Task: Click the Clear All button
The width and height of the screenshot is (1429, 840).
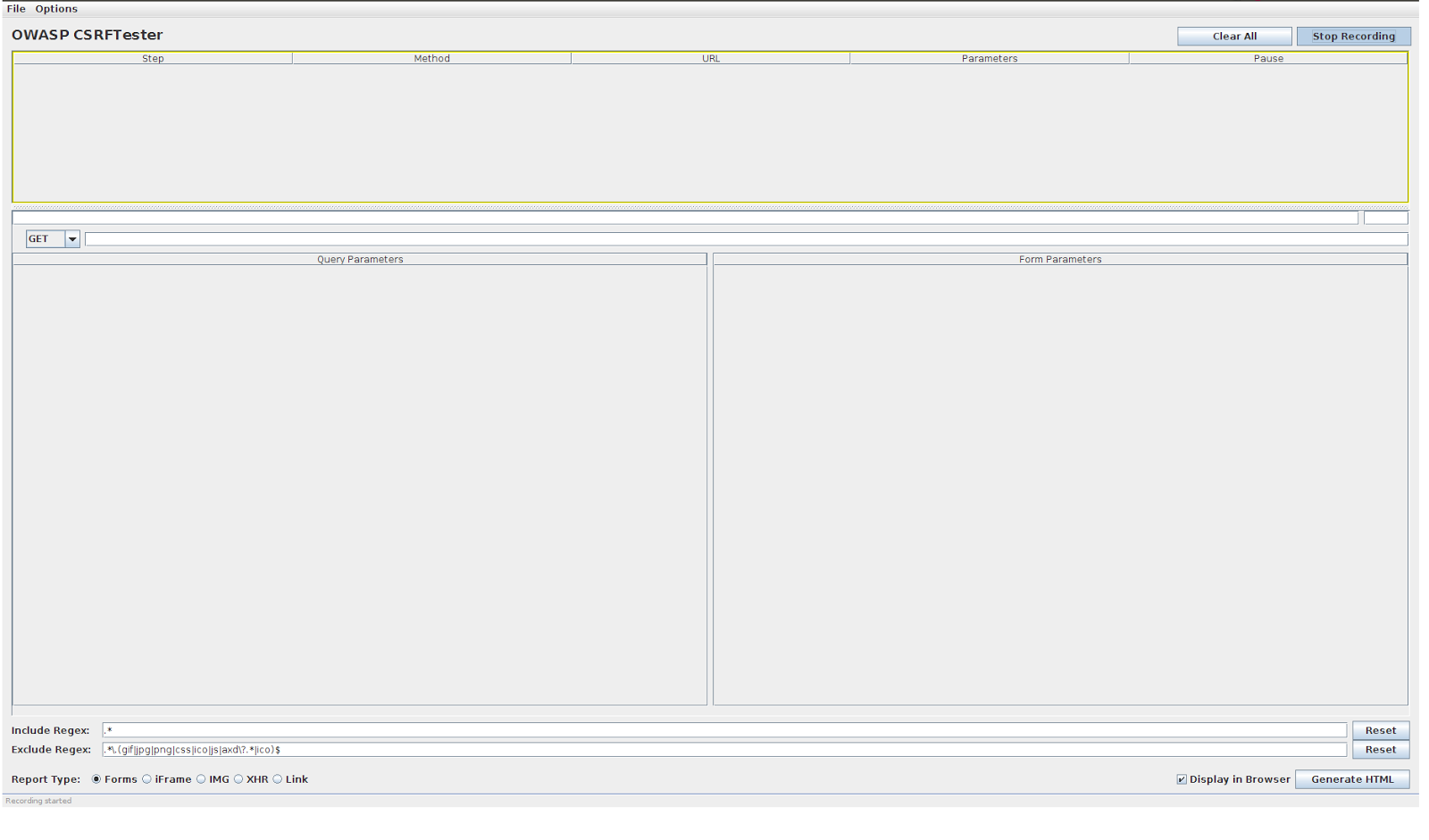Action: [x=1234, y=36]
